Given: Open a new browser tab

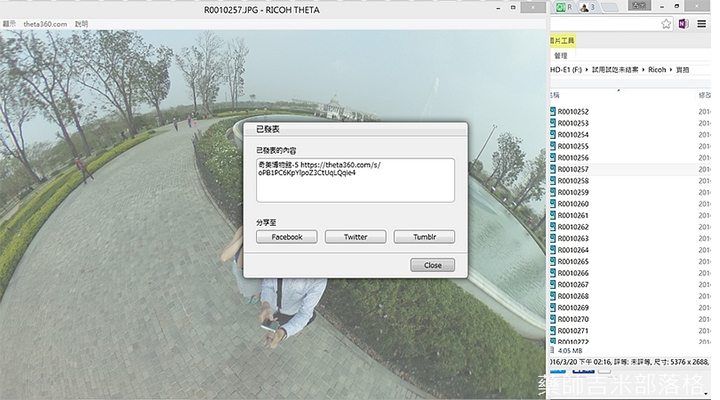Looking at the screenshot, I should point(609,7).
